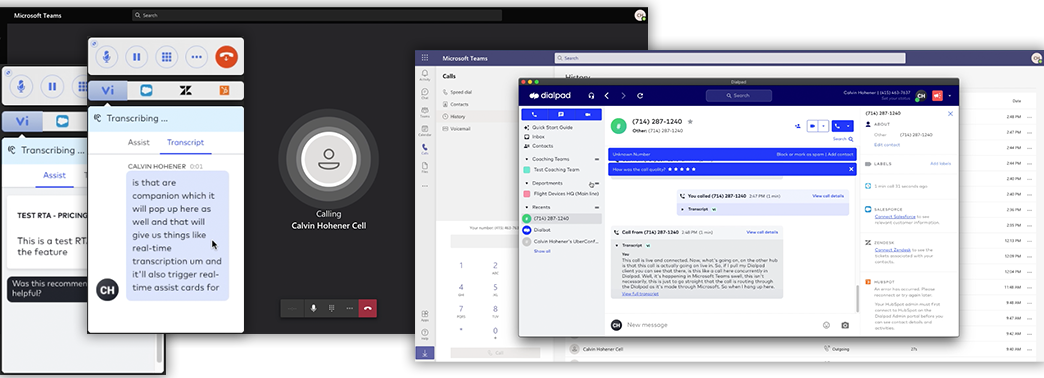The width and height of the screenshot is (1044, 378).
Task: Click dial pad number 4 in Teams
Action: 461,289
